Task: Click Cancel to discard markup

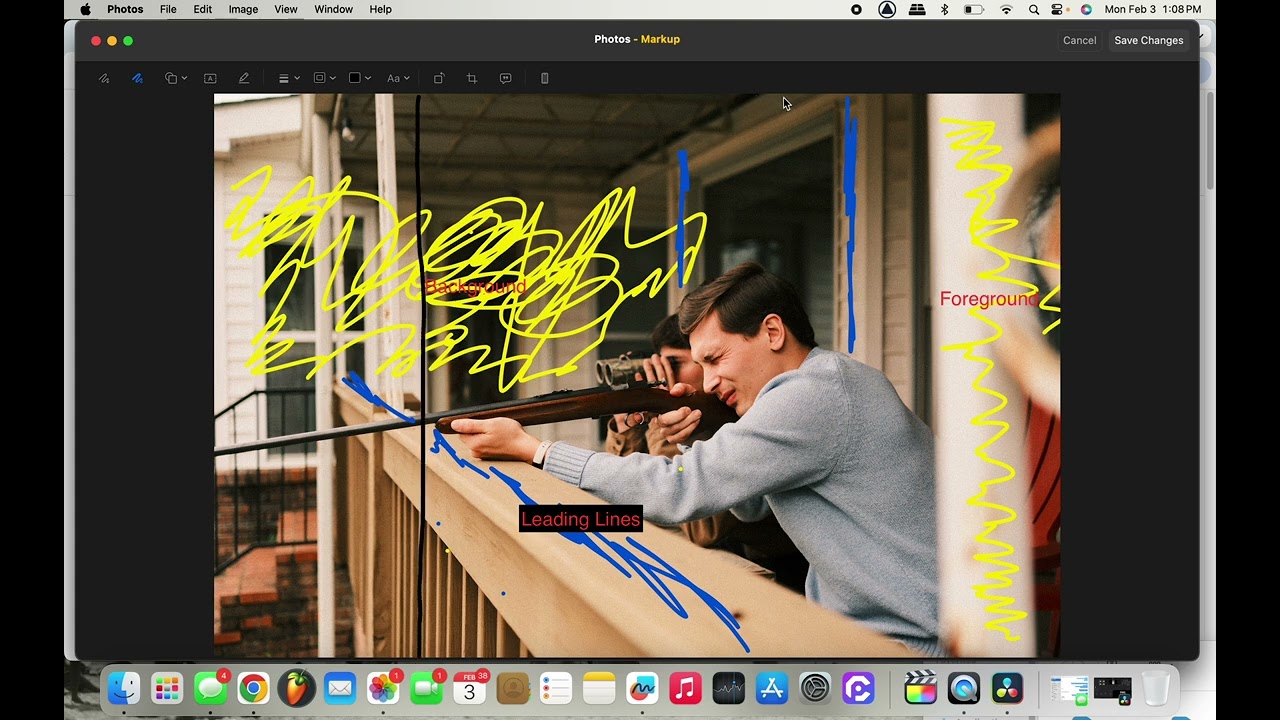Action: [x=1079, y=40]
